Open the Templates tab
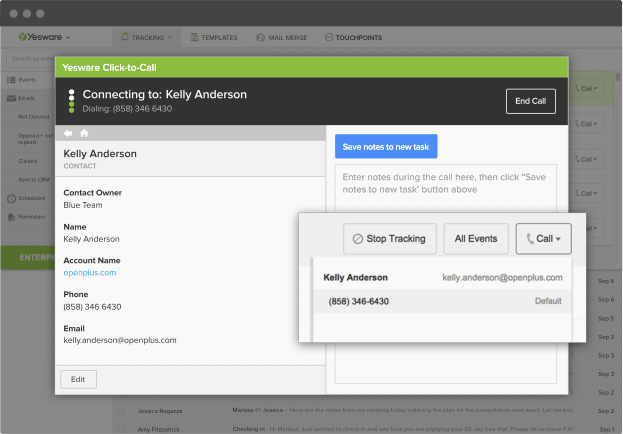623x434 pixels. click(x=214, y=37)
